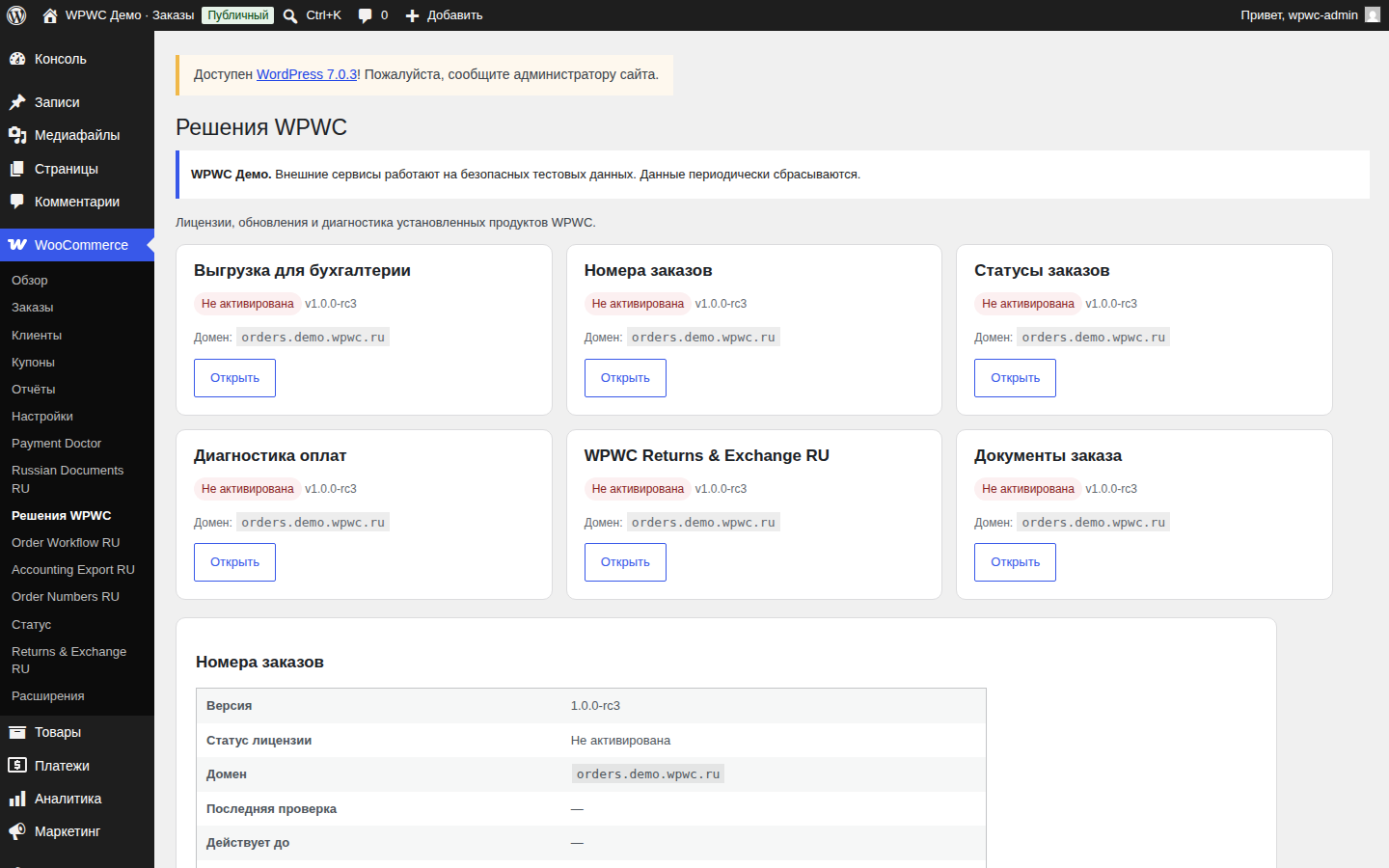Click the Товары products icon
Viewport: 1389px width, 868px height.
tap(17, 732)
